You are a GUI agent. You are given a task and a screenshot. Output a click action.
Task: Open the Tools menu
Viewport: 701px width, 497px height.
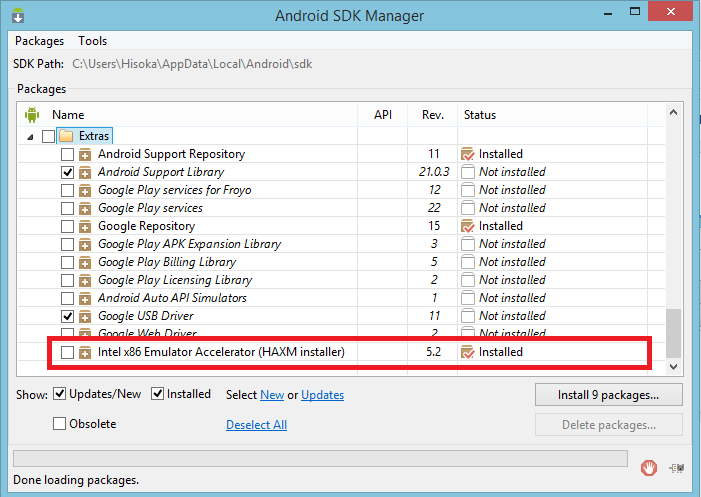pos(92,41)
